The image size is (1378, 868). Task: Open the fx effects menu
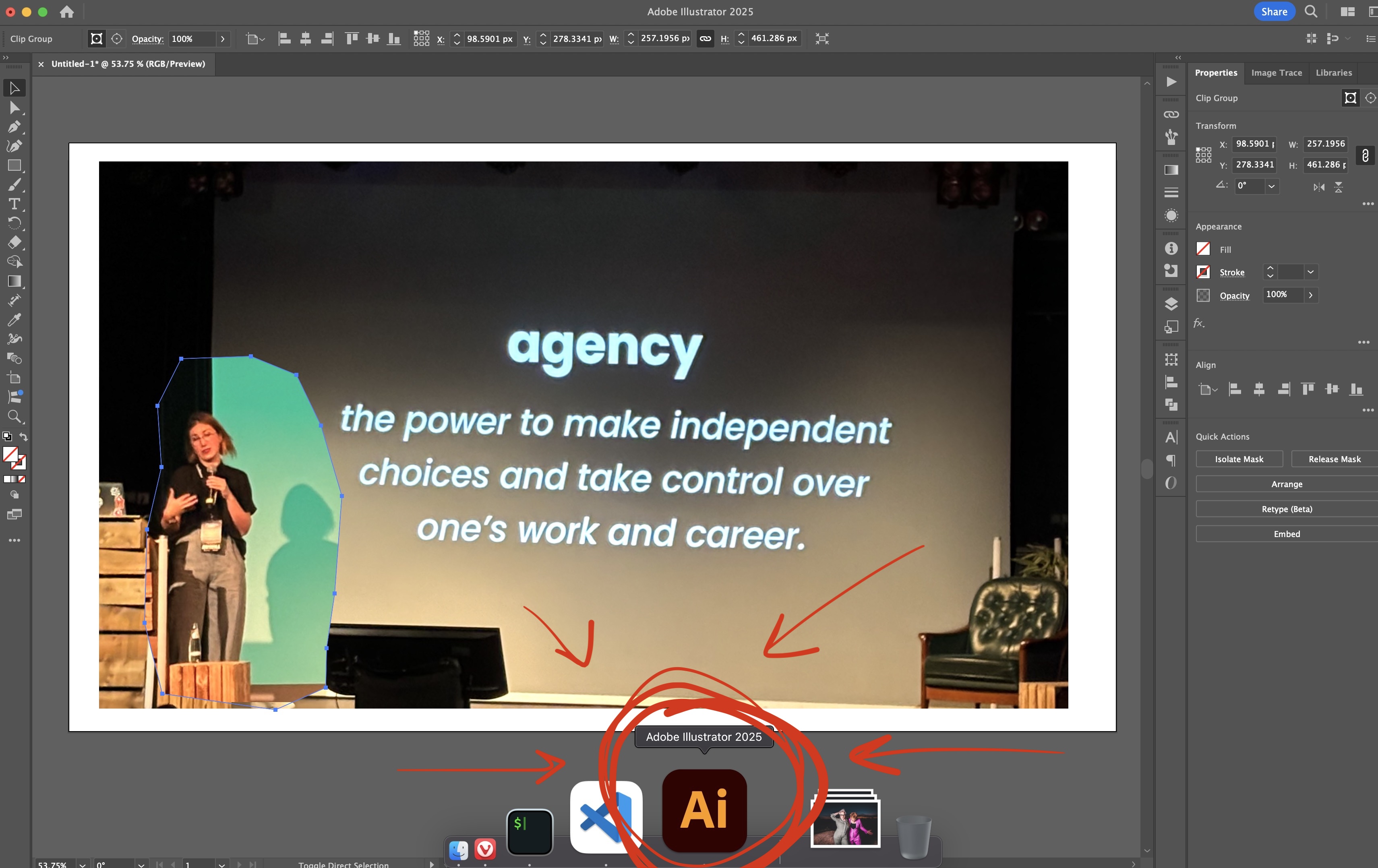[1199, 323]
